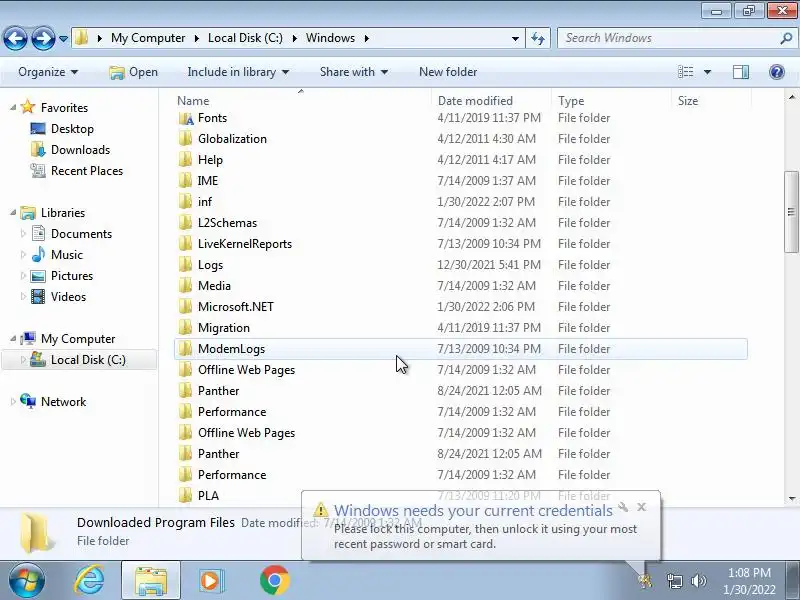Click the New folder button

448,72
